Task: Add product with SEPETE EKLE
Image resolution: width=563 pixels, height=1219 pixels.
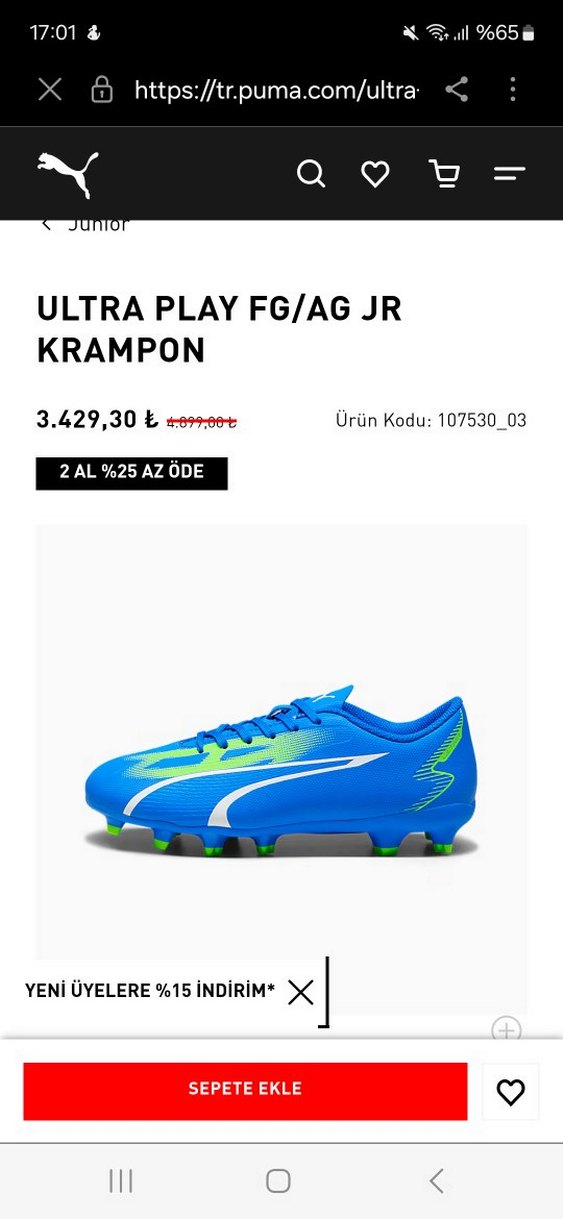Action: pos(245,1090)
